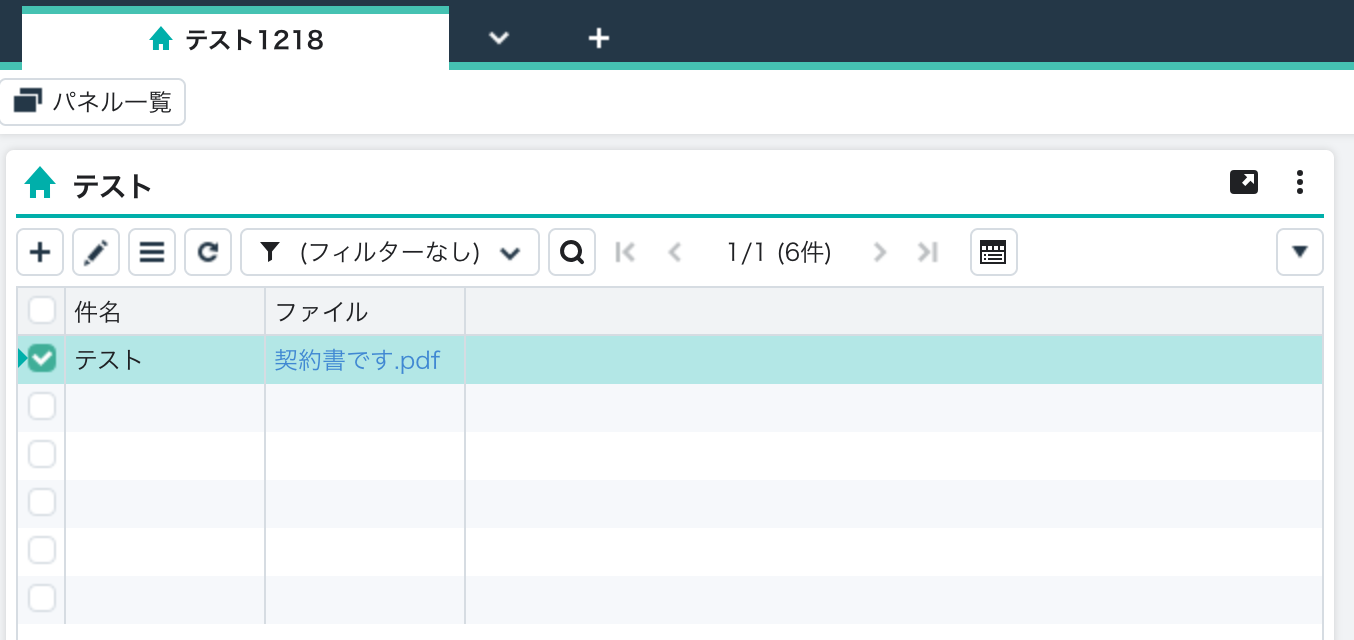Click the パネル一覧 button
Image resolution: width=1354 pixels, height=640 pixels.
pyautogui.click(x=93, y=102)
